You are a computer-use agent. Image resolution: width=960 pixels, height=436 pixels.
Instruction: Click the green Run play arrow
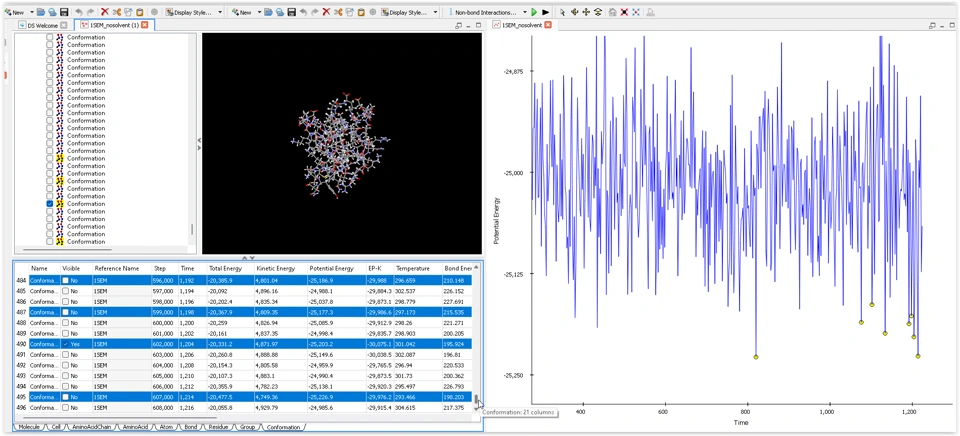(534, 12)
